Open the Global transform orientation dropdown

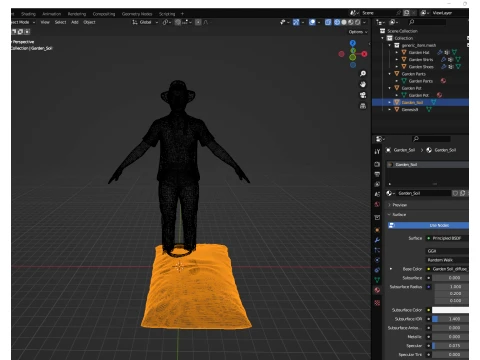point(145,22)
